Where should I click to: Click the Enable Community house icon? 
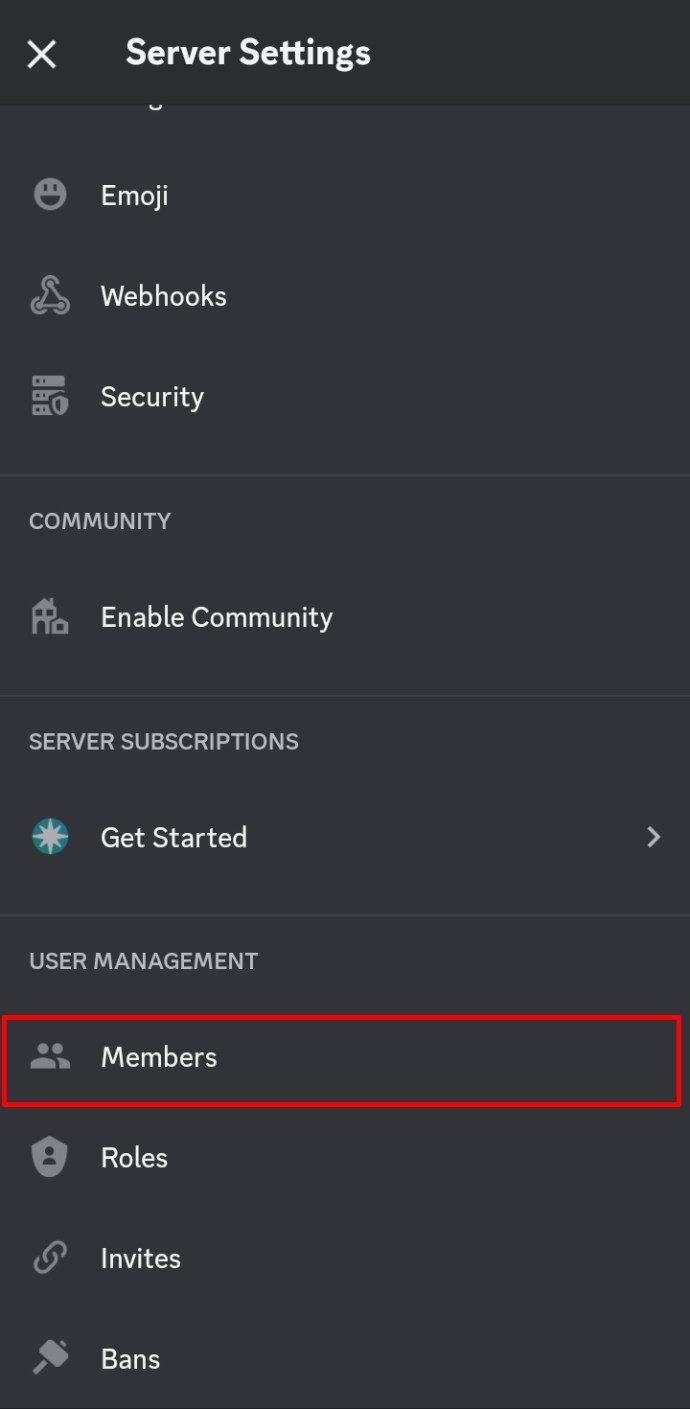click(50, 617)
